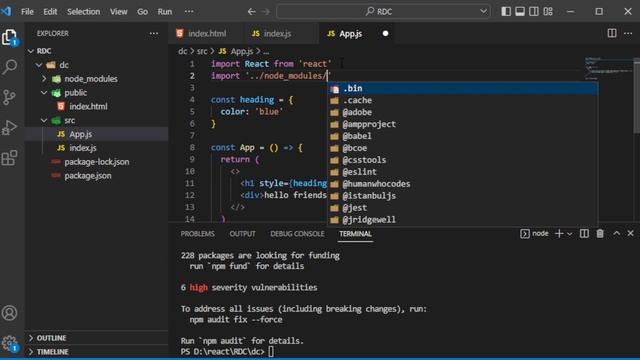Open the Explorer view in activity bar
This screenshot has width=640, height=360.
coord(9,38)
